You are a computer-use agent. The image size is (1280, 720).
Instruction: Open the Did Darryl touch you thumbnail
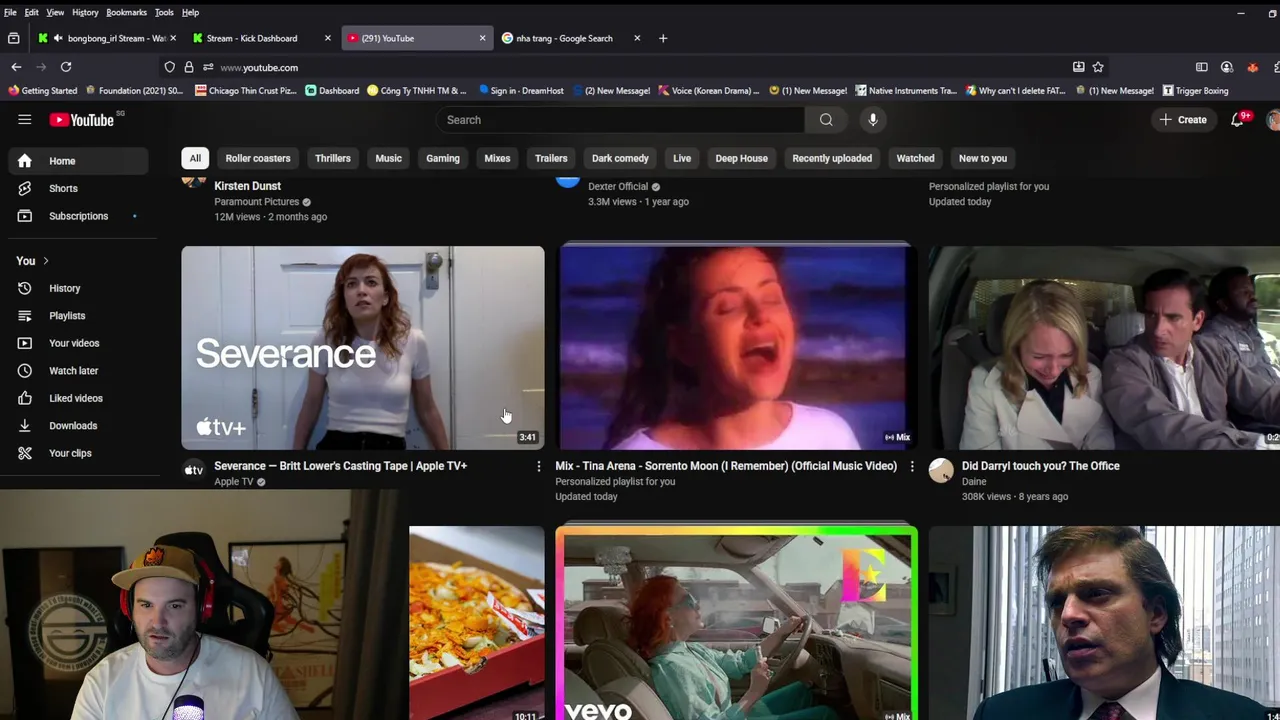tap(1104, 348)
